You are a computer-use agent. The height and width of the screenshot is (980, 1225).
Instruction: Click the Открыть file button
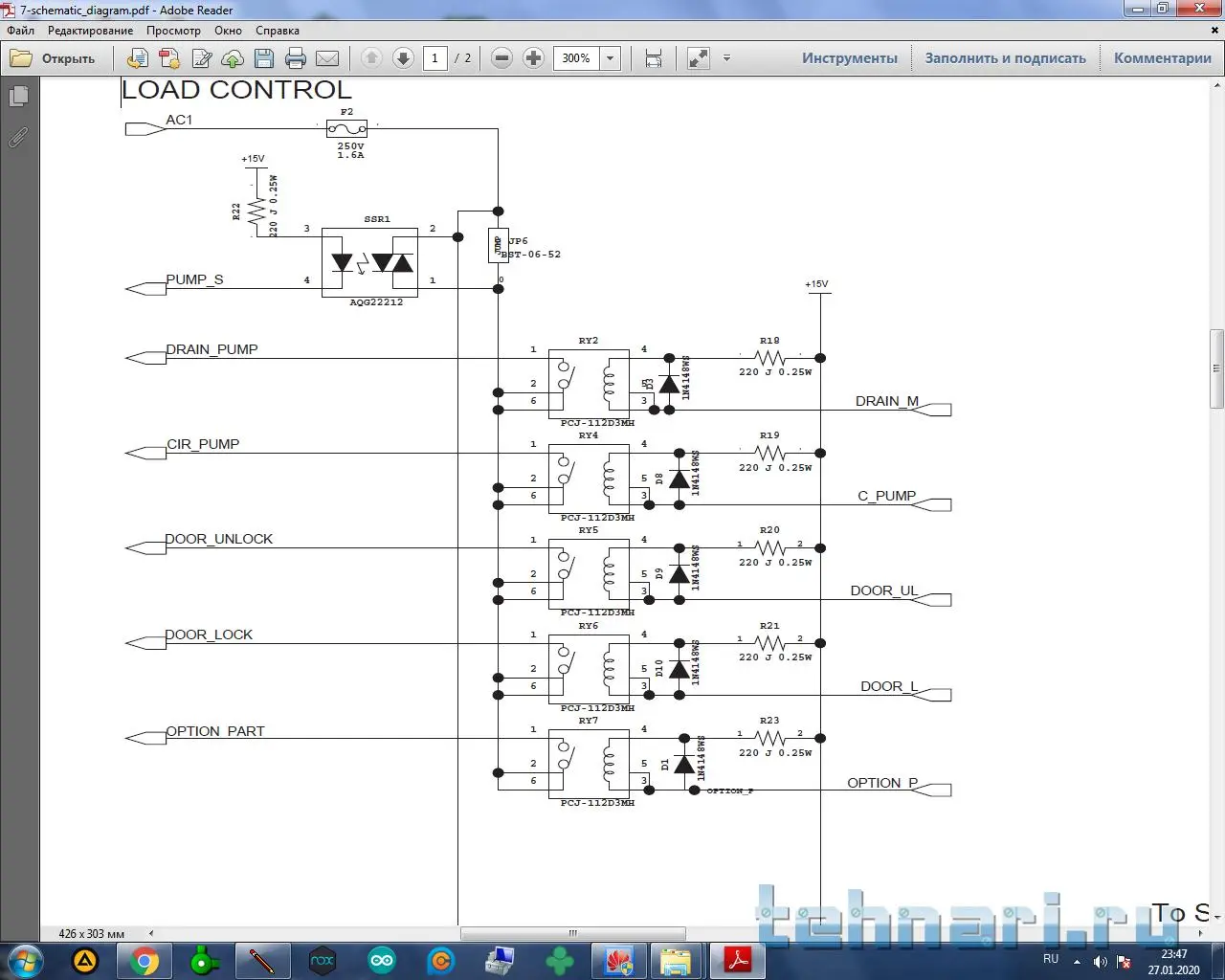tap(54, 58)
